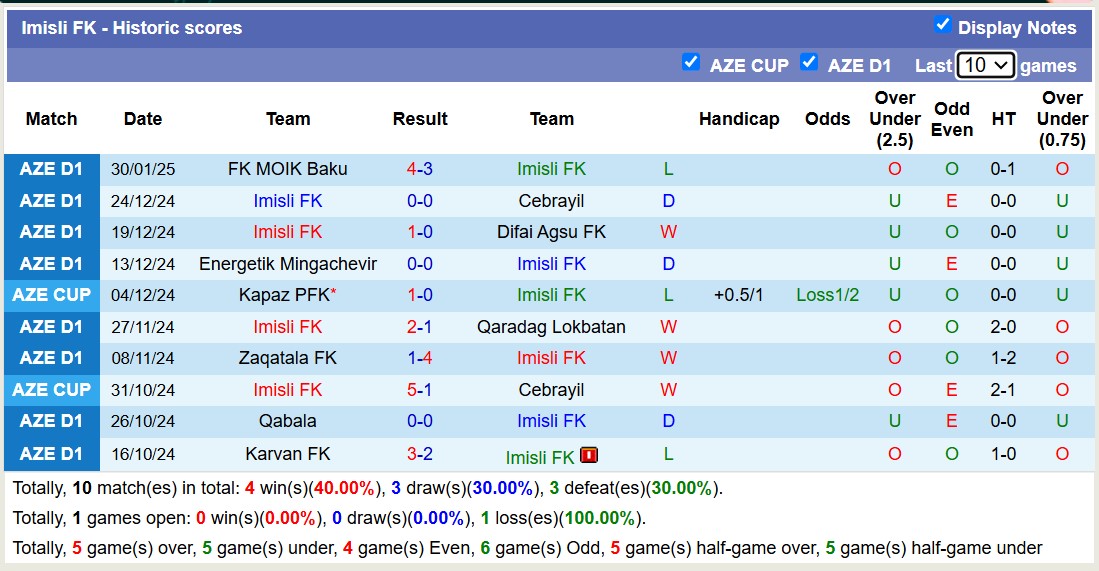Open the Karvan FK team link
1099x571 pixels.
pos(288,454)
